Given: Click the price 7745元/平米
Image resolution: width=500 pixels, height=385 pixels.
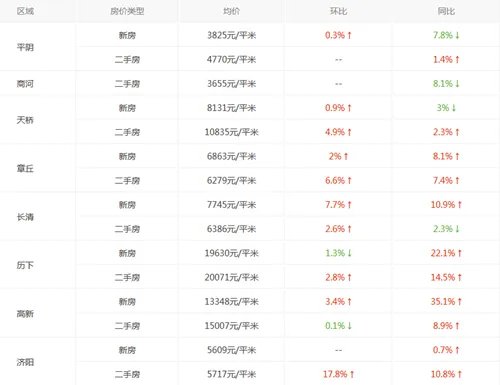Looking at the screenshot, I should coord(231,205).
